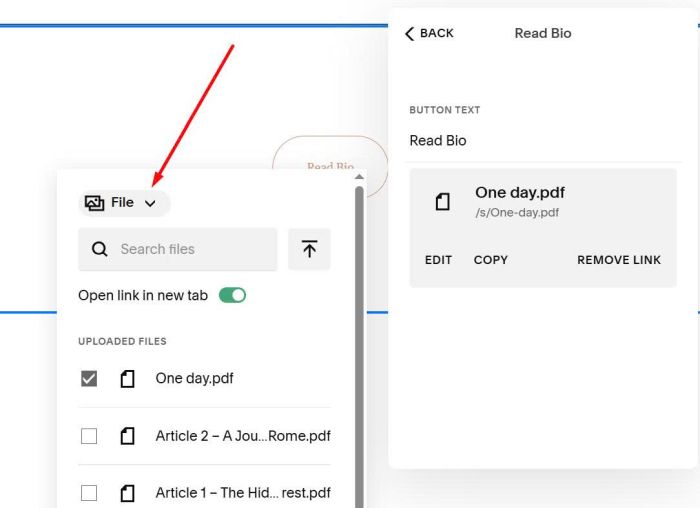The width and height of the screenshot is (700, 508).
Task: Click the Search files field
Action: [x=178, y=249]
